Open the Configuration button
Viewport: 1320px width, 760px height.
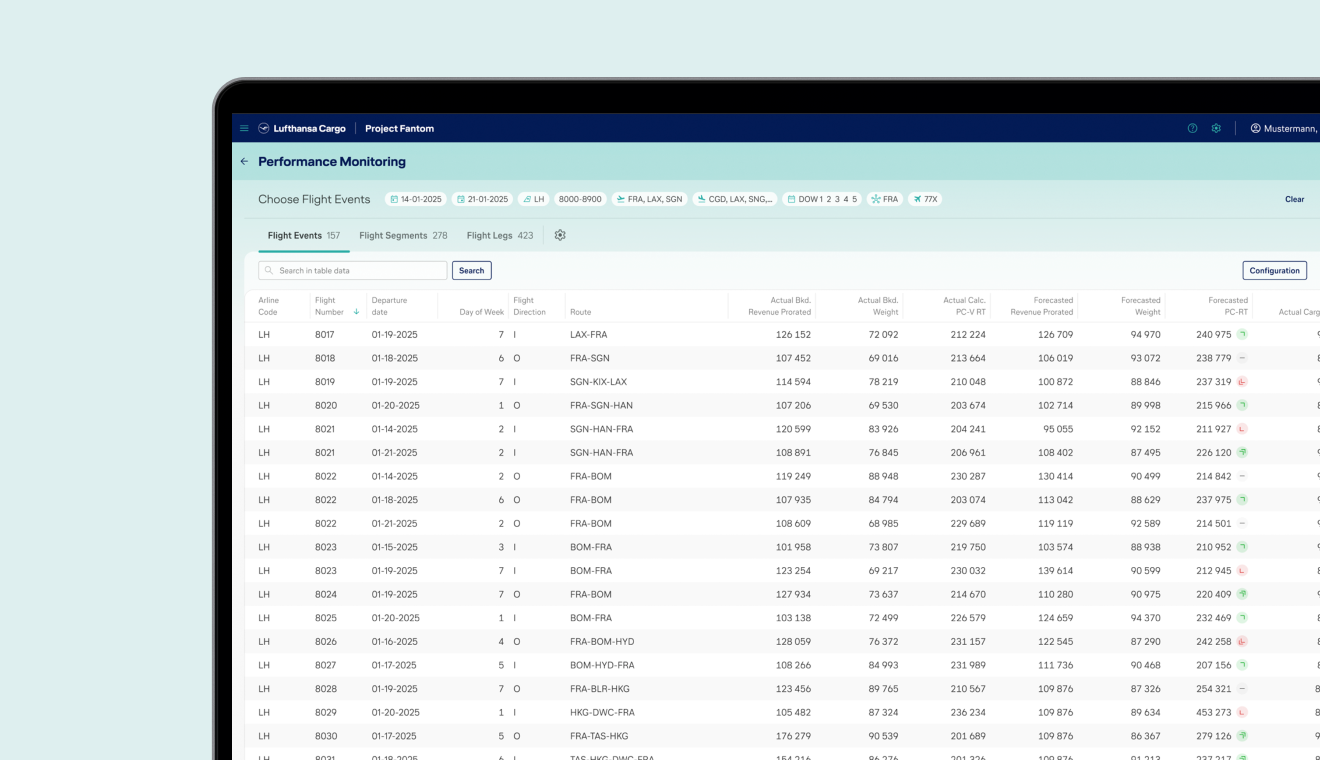(1274, 271)
